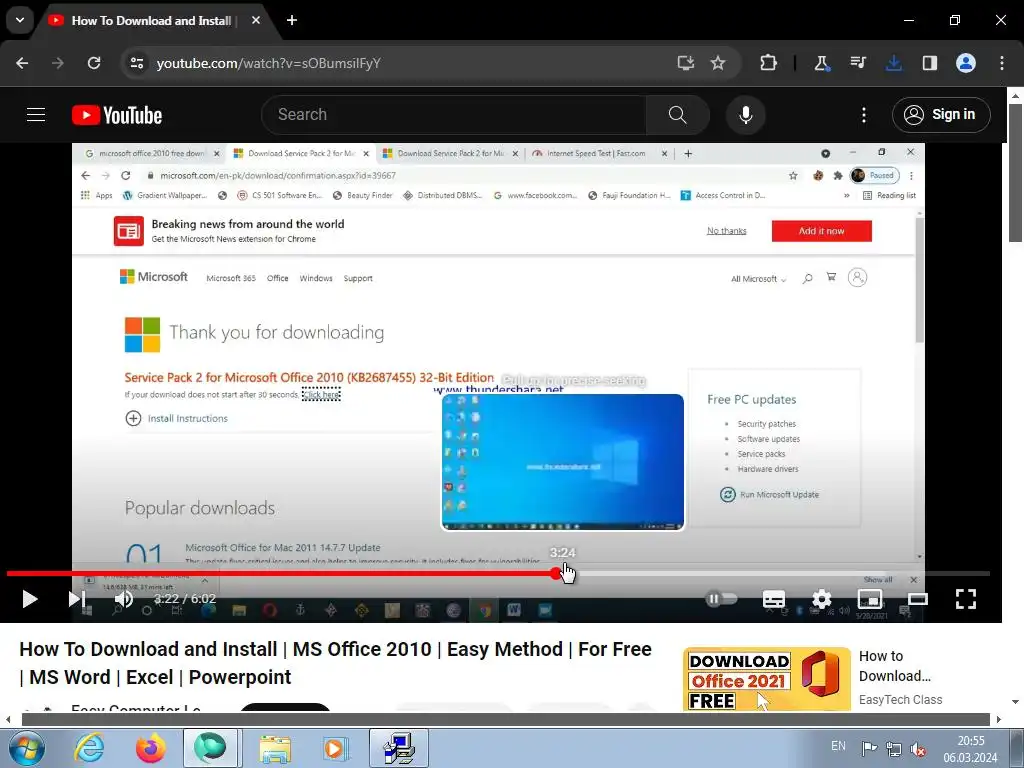The image size is (1024, 768).
Task: Mute the video volume
Action: [x=124, y=599]
